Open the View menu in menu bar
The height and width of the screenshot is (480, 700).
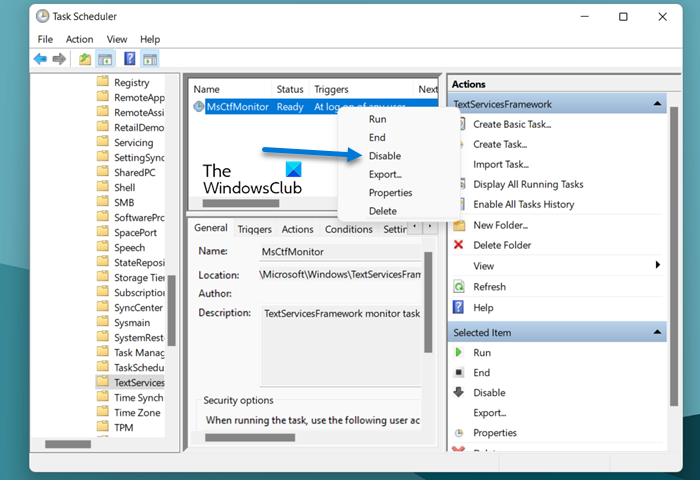[117, 39]
